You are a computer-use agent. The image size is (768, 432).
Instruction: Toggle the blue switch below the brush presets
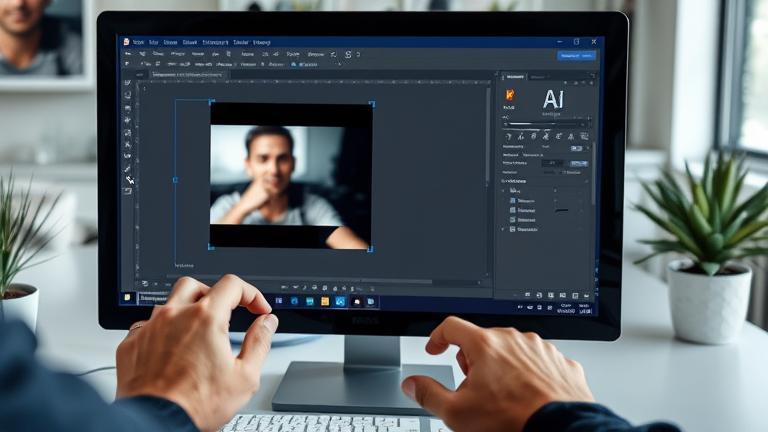[x=576, y=148]
